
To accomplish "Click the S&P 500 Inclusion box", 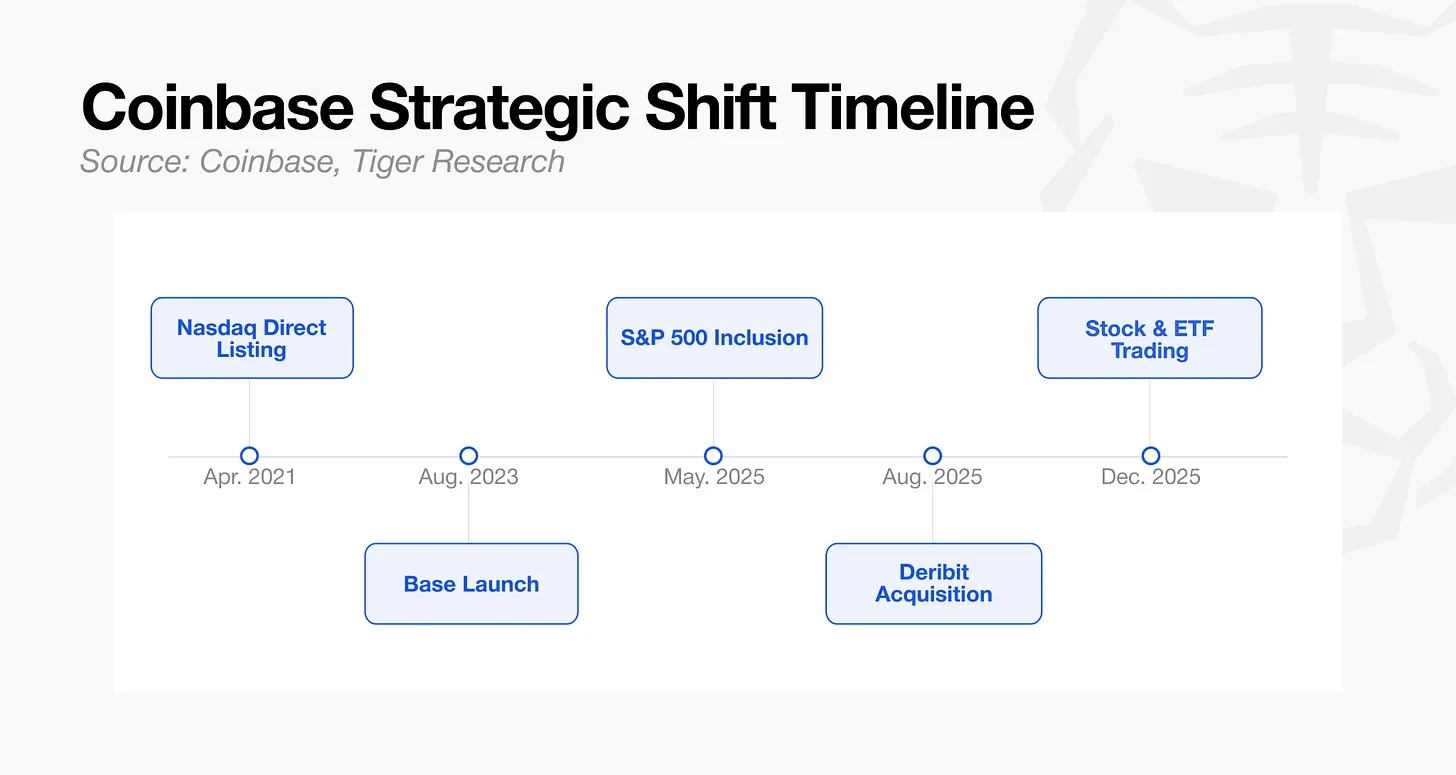I will point(714,338).
